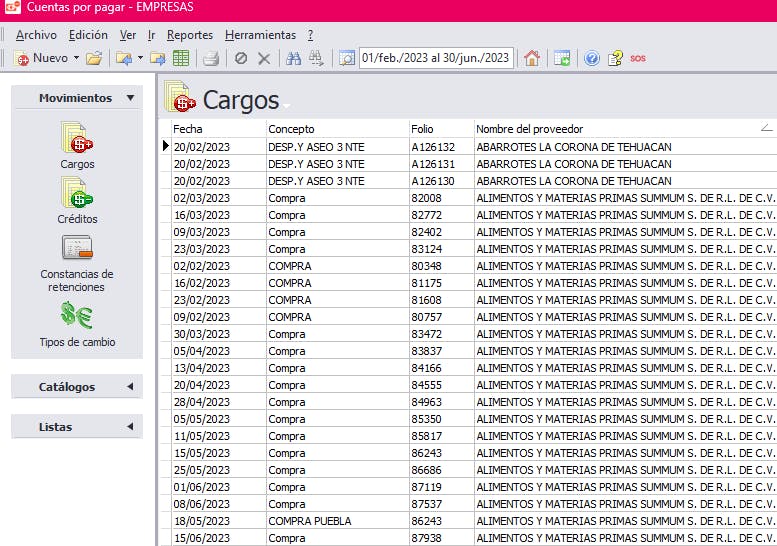Select folio A126130 cell
The height and width of the screenshot is (546, 777).
442,181
